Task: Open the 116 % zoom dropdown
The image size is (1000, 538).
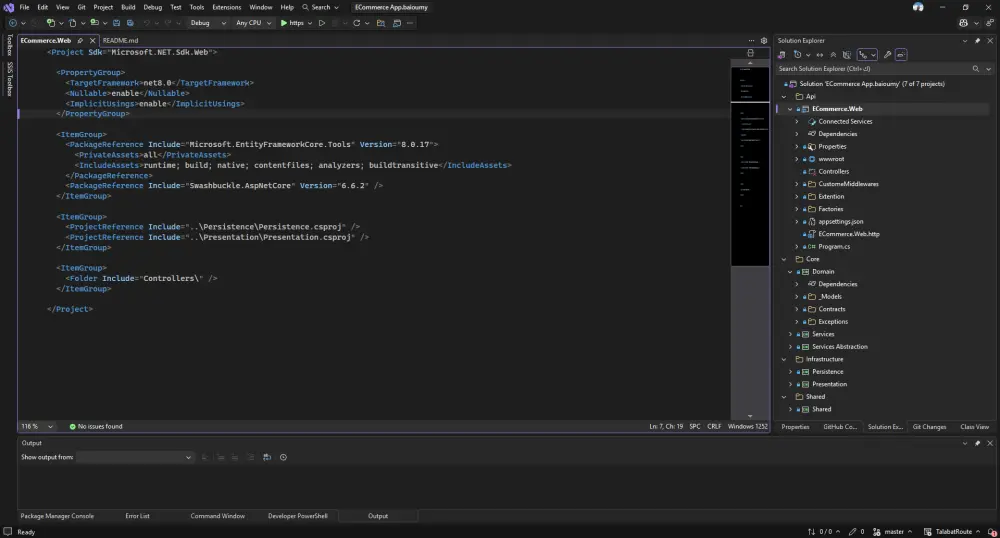Action: click(37, 426)
